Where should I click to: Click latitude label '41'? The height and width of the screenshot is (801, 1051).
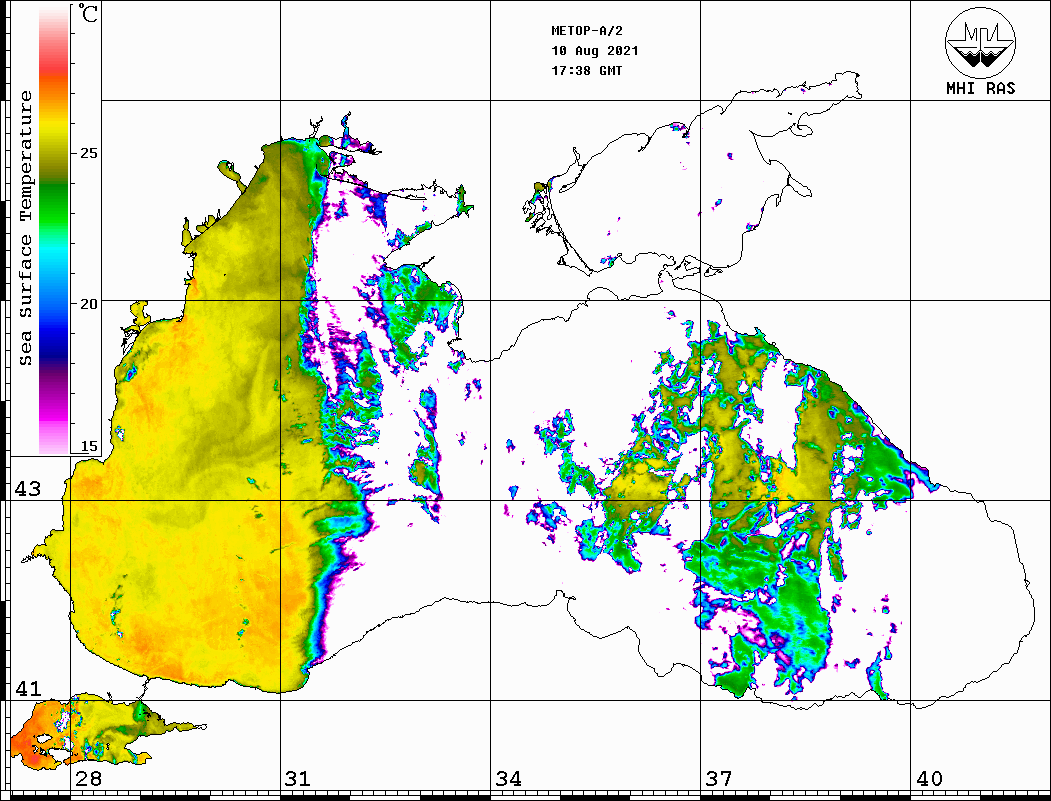point(27,688)
